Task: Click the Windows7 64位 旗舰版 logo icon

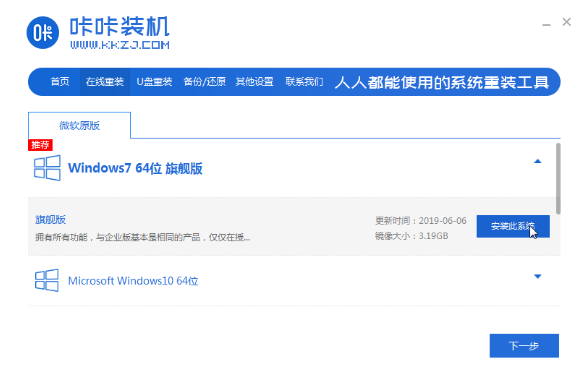Action: coord(47,168)
